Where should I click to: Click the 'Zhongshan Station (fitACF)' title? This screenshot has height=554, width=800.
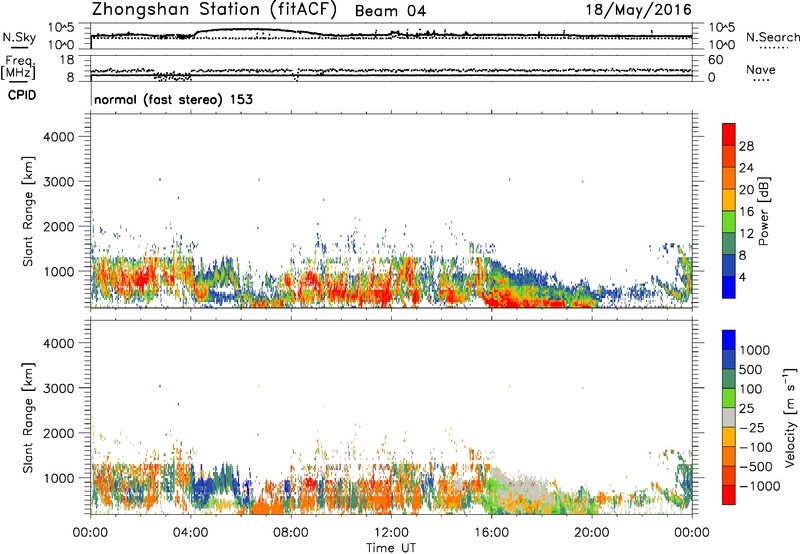[214, 10]
